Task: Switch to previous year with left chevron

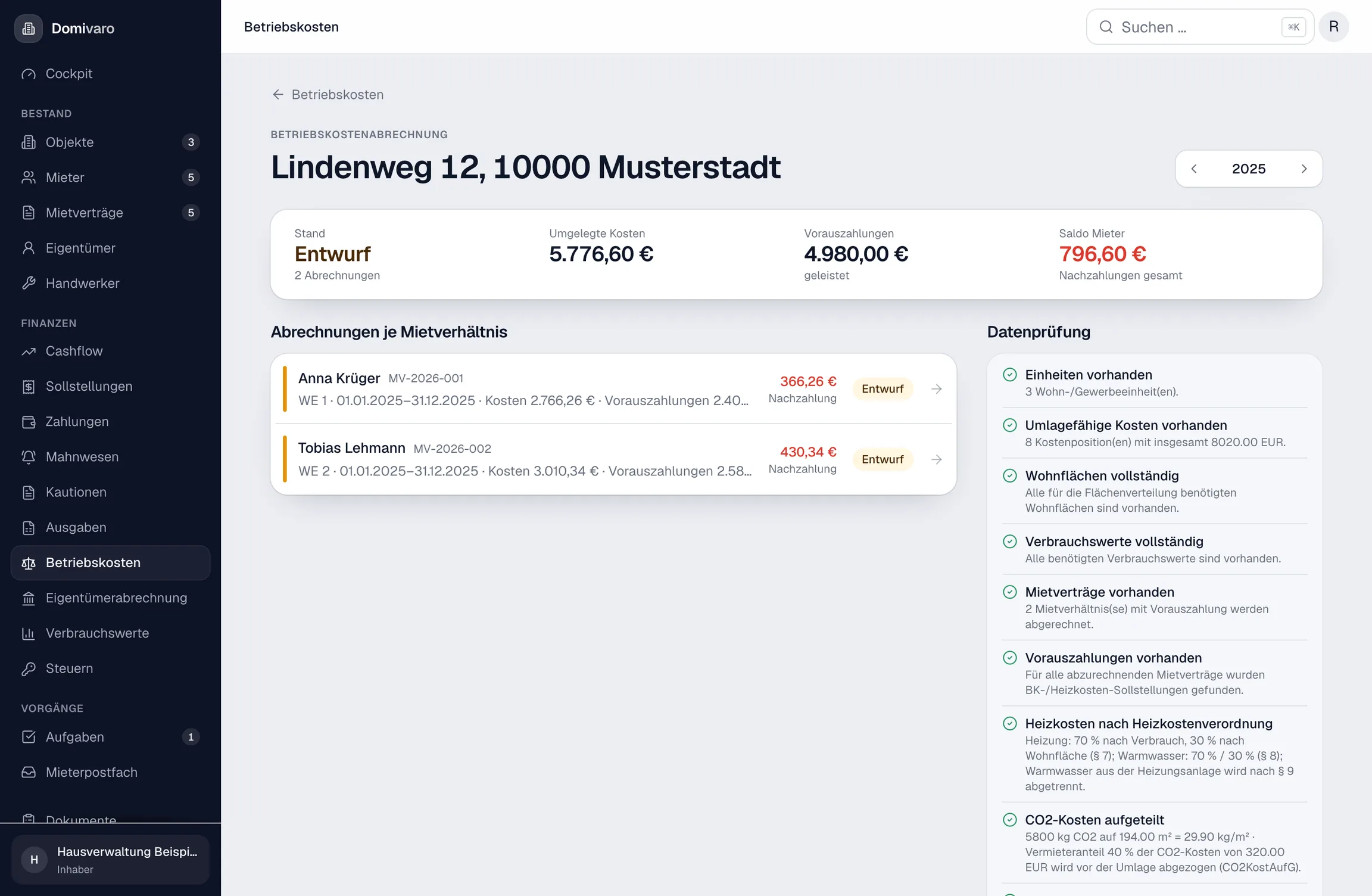Action: pyautogui.click(x=1194, y=169)
